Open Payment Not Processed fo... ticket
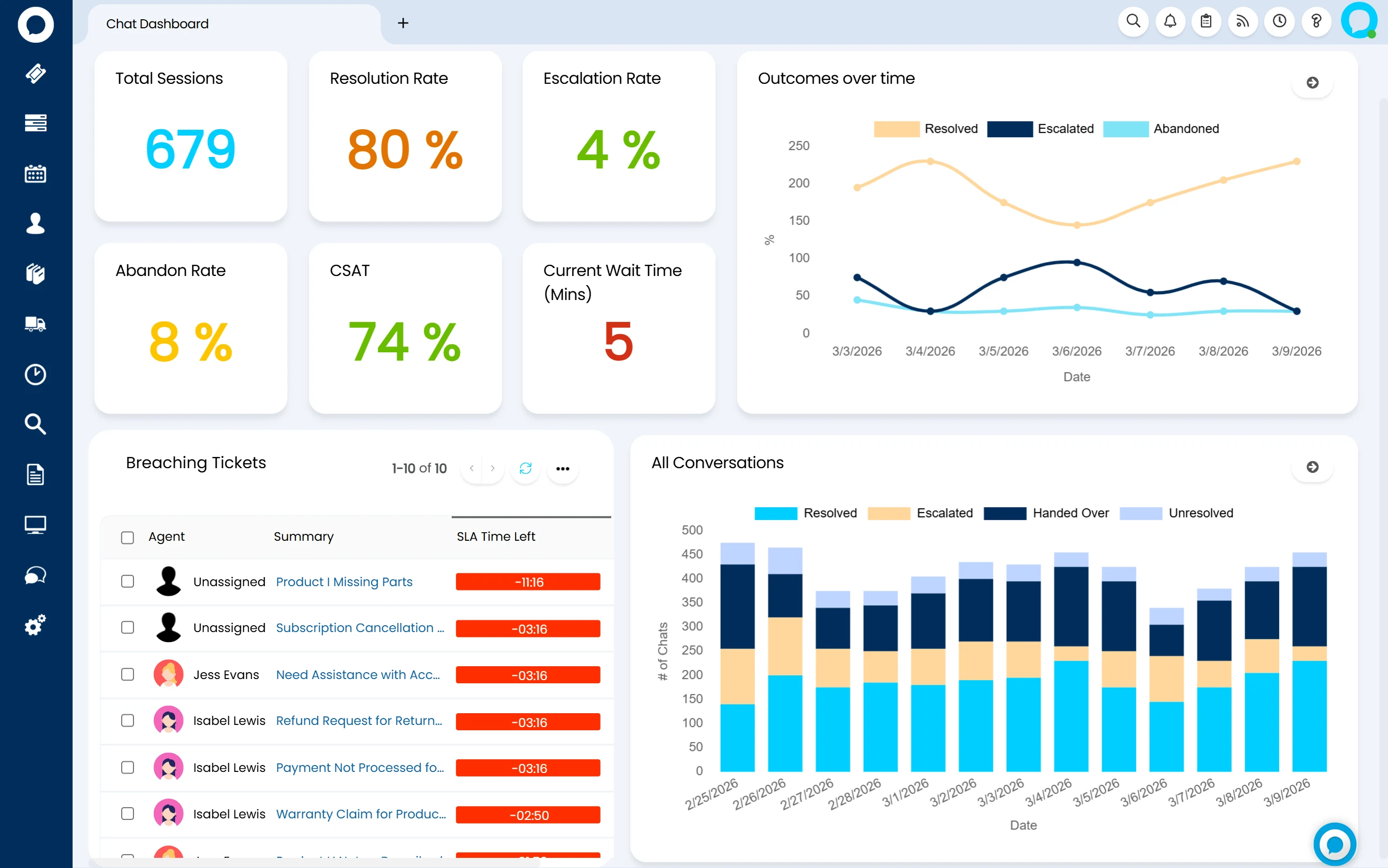The image size is (1388, 868). point(360,768)
